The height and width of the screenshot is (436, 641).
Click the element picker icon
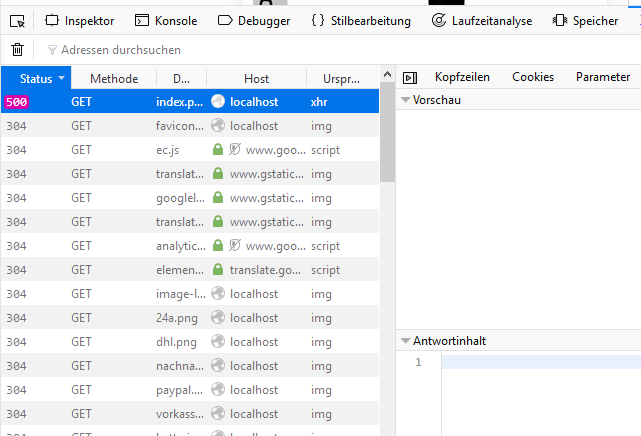click(x=17, y=20)
